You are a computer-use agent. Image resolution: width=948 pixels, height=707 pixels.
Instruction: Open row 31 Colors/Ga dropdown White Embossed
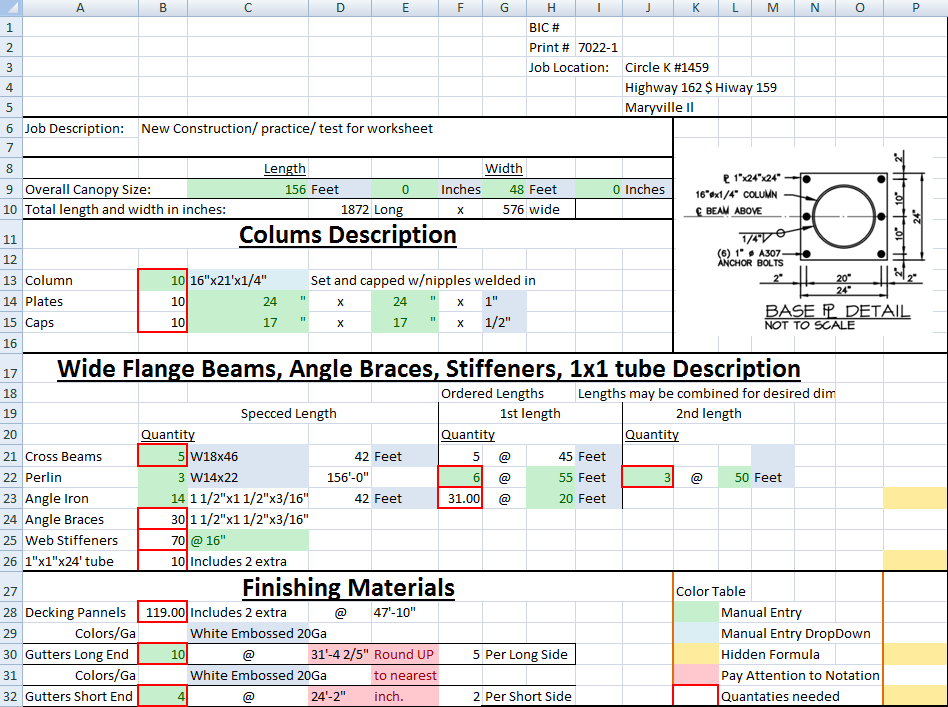point(248,675)
